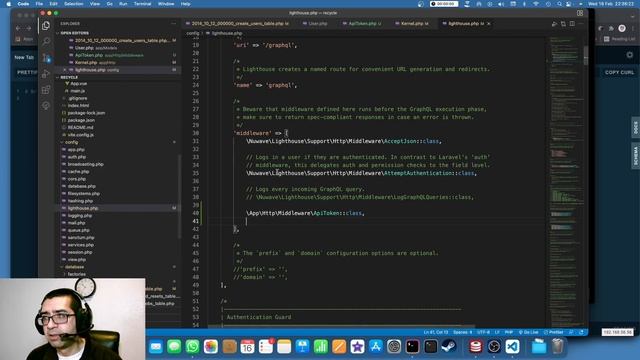Collapse the Open Editors section
This screenshot has width=640, height=360.
[x=74, y=33]
